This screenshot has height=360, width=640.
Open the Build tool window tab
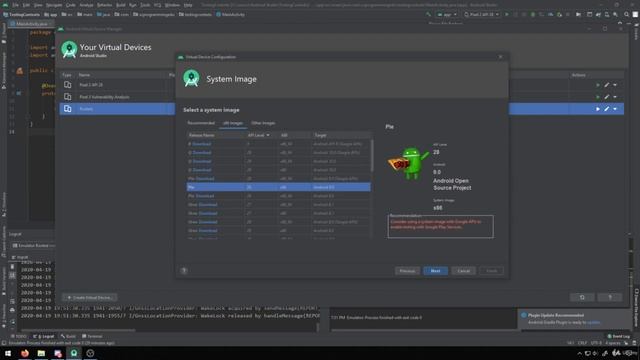tap(68, 336)
